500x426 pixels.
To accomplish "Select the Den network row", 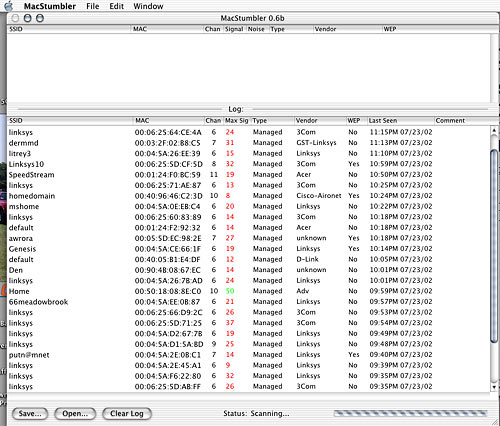I will (x=249, y=270).
